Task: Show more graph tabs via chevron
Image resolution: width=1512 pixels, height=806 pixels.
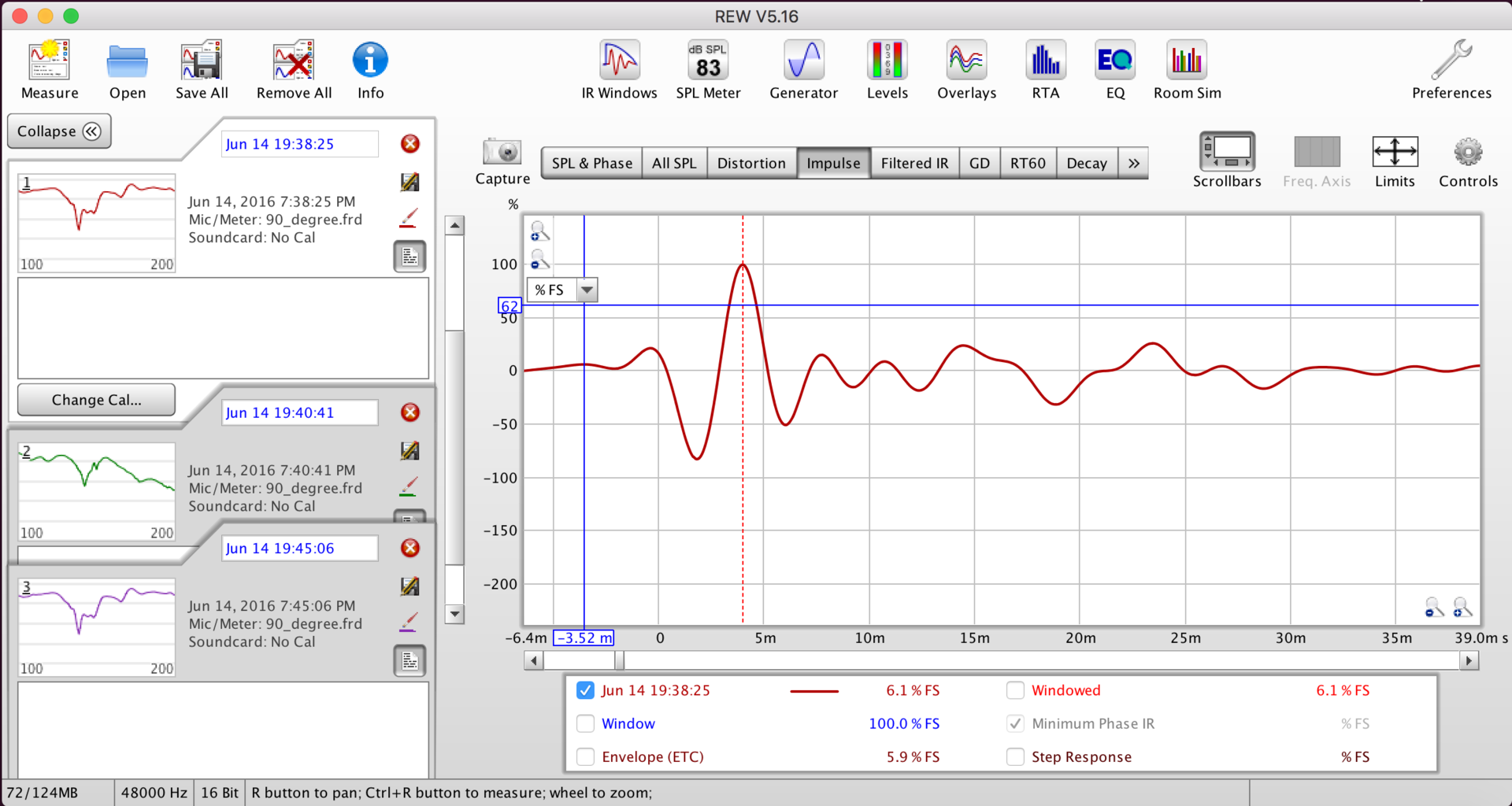Action: pos(1133,163)
